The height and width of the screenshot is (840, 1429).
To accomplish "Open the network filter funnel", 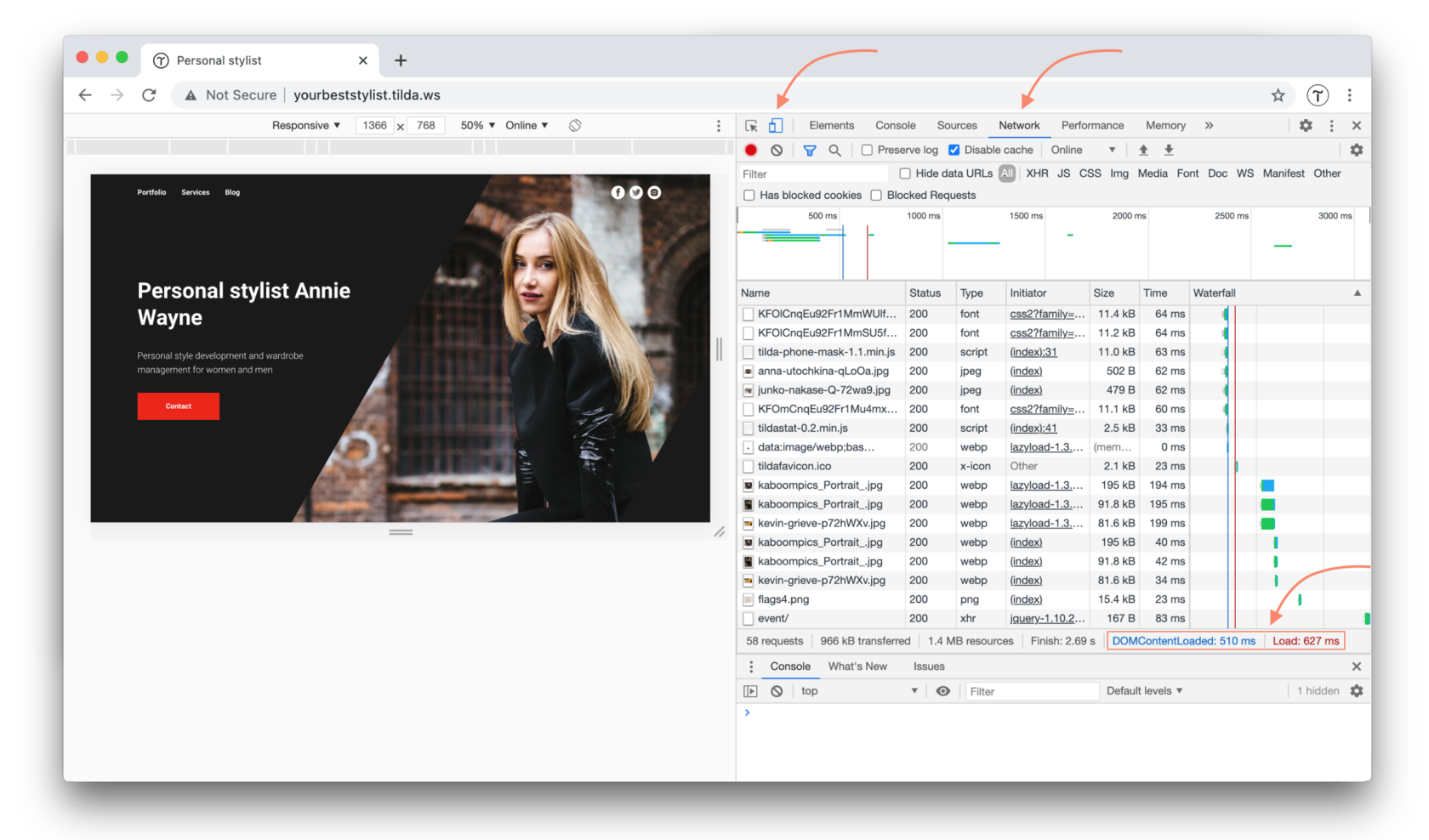I will pyautogui.click(x=809, y=150).
